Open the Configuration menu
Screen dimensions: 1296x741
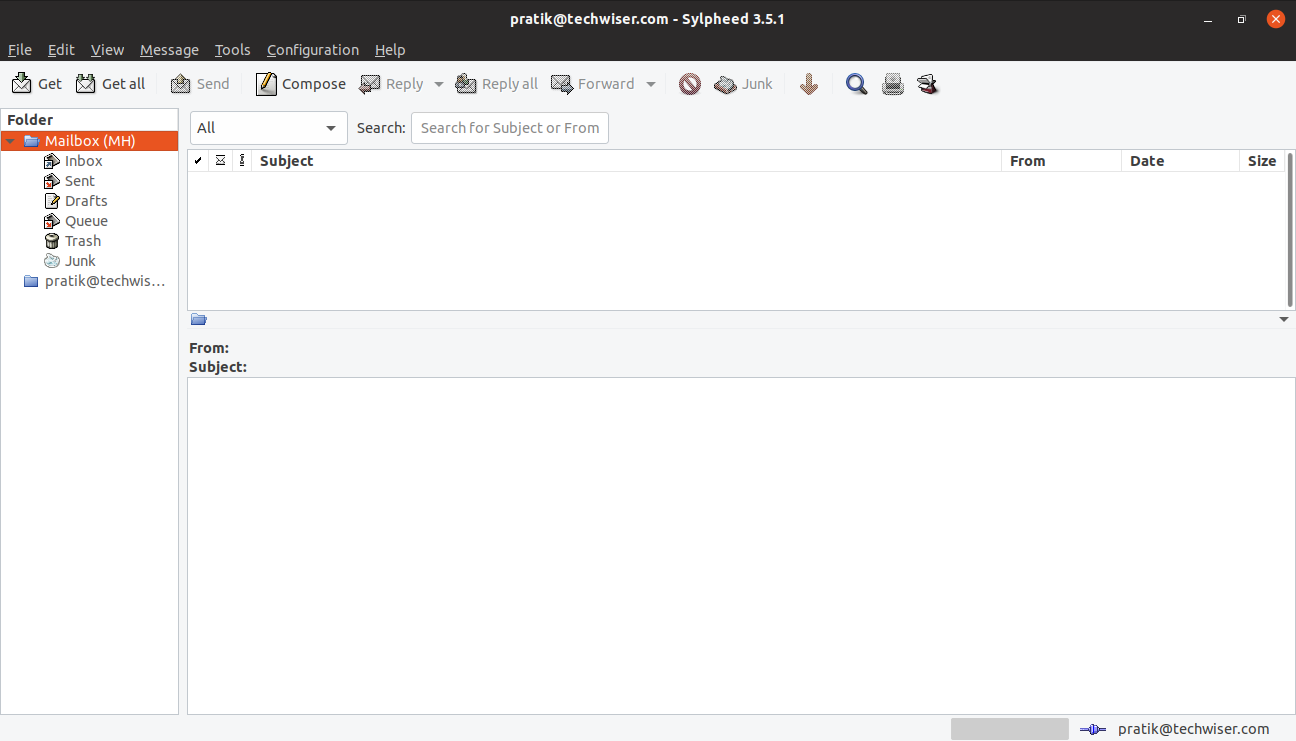pos(313,50)
